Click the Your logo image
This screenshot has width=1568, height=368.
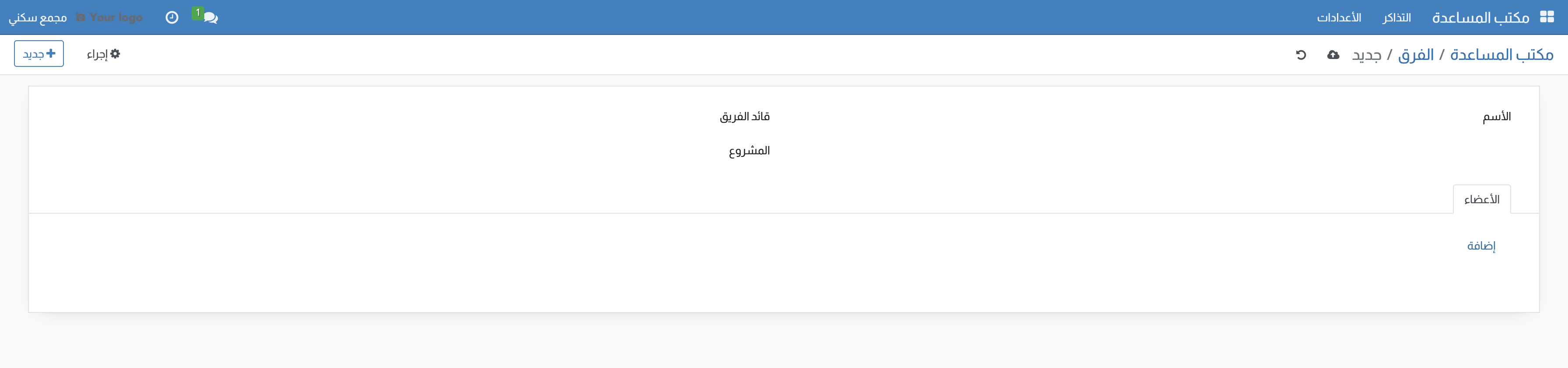109,17
